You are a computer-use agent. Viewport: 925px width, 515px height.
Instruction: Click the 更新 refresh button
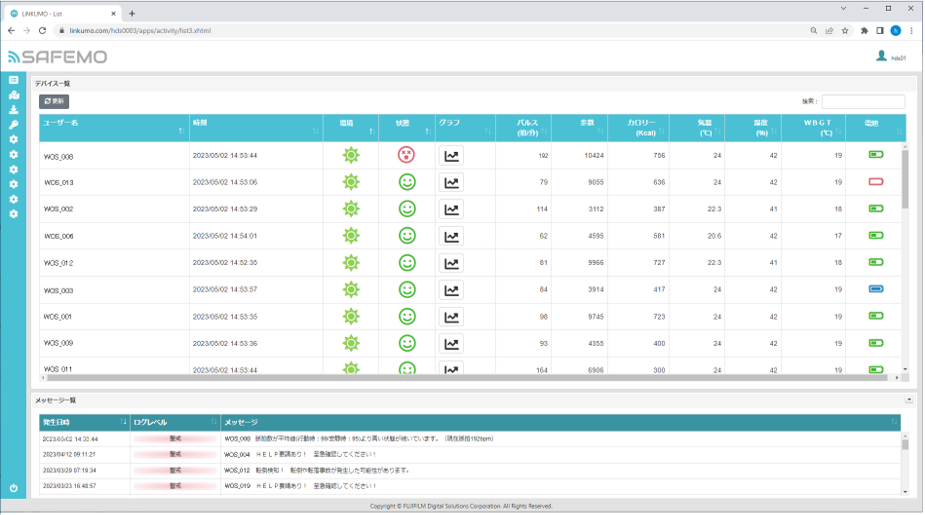pyautogui.click(x=54, y=101)
